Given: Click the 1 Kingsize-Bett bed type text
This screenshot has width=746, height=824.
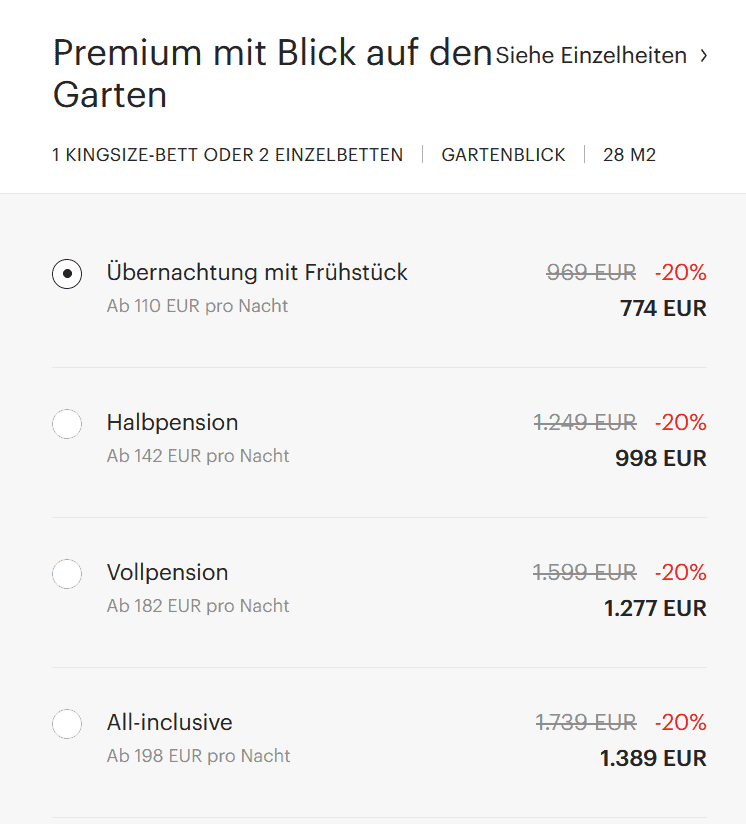Looking at the screenshot, I should coord(227,155).
